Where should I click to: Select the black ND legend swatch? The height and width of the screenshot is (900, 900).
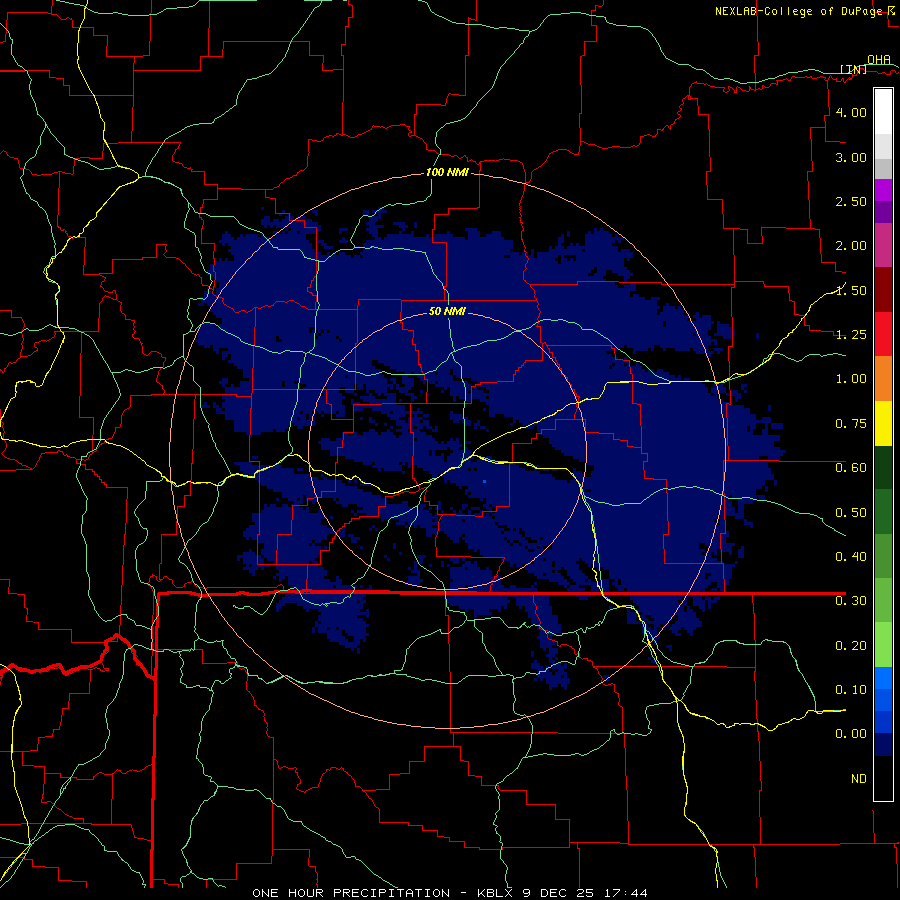tap(883, 778)
